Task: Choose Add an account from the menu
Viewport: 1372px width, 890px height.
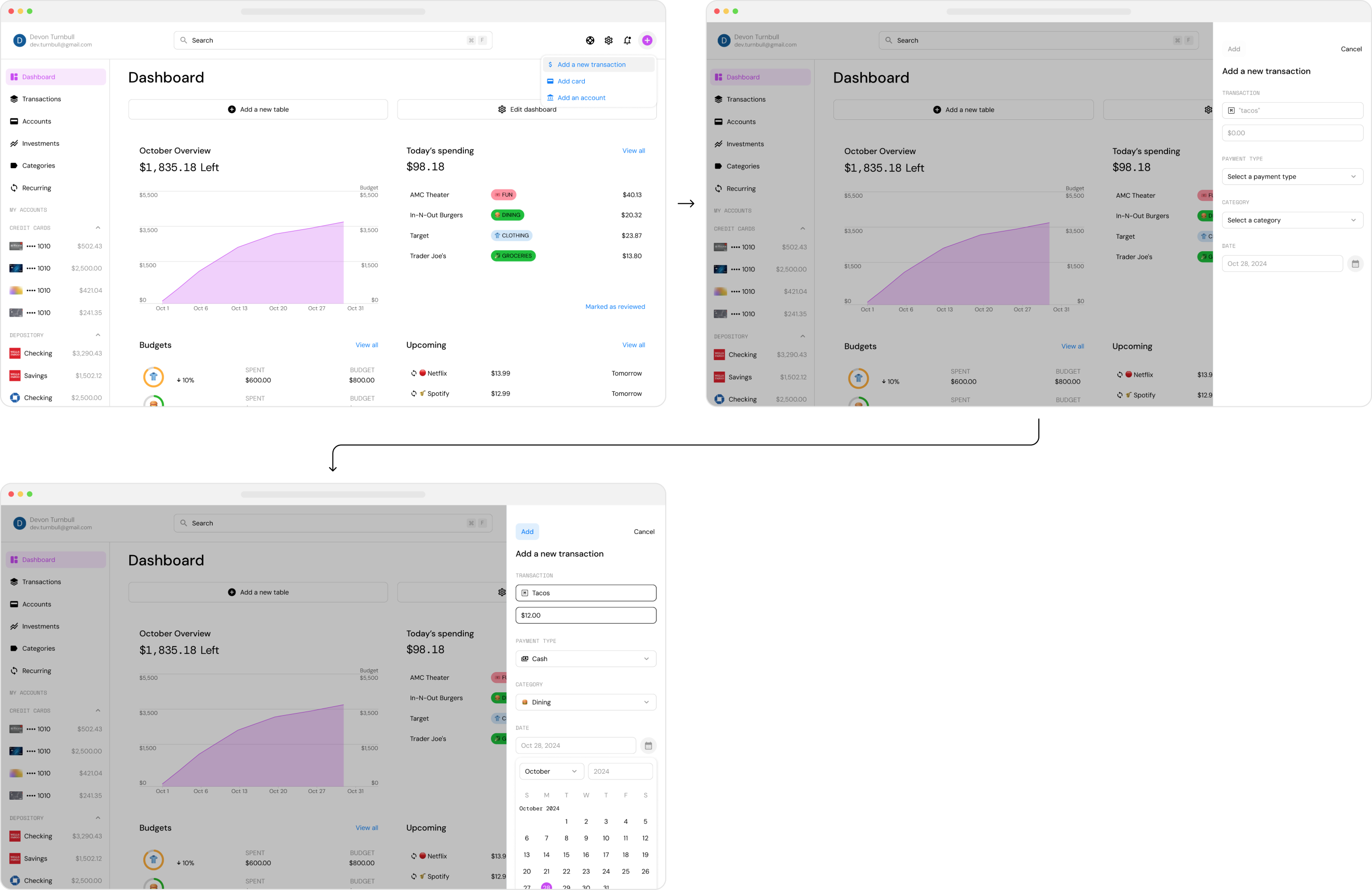Action: pos(598,98)
